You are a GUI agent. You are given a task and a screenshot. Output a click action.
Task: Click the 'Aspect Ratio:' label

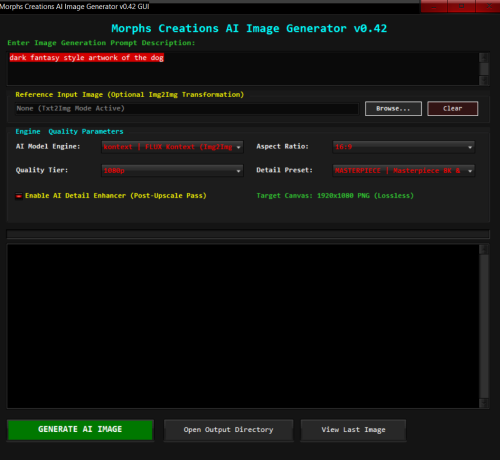coord(282,146)
